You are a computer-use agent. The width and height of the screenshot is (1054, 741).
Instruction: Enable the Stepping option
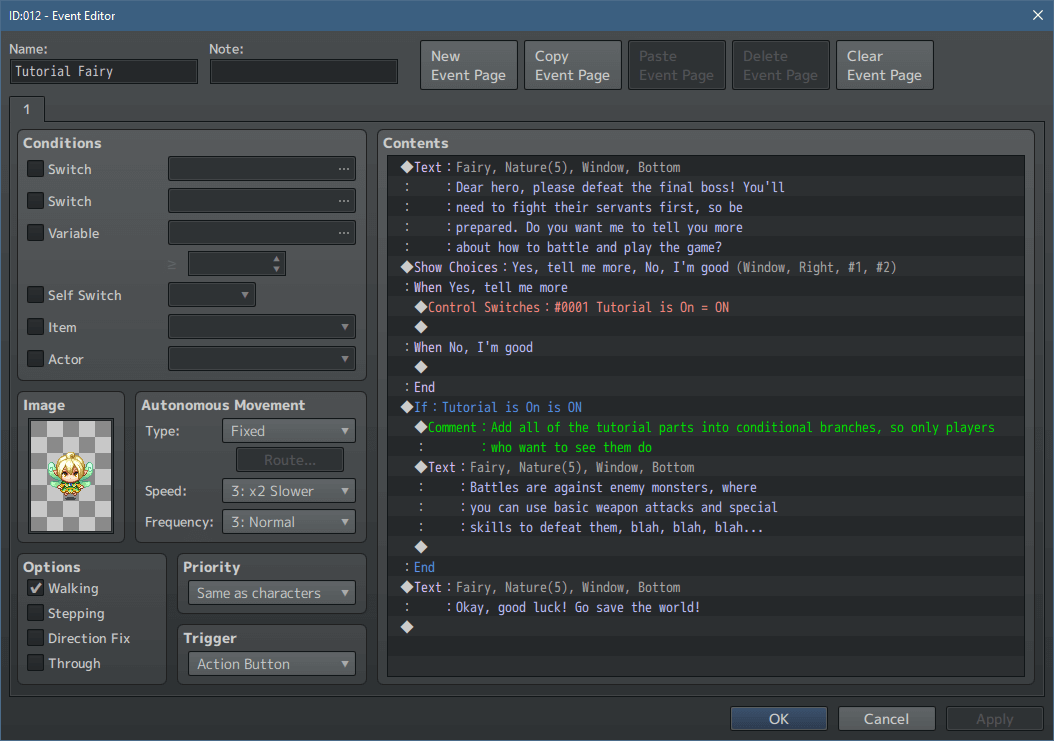click(34, 613)
